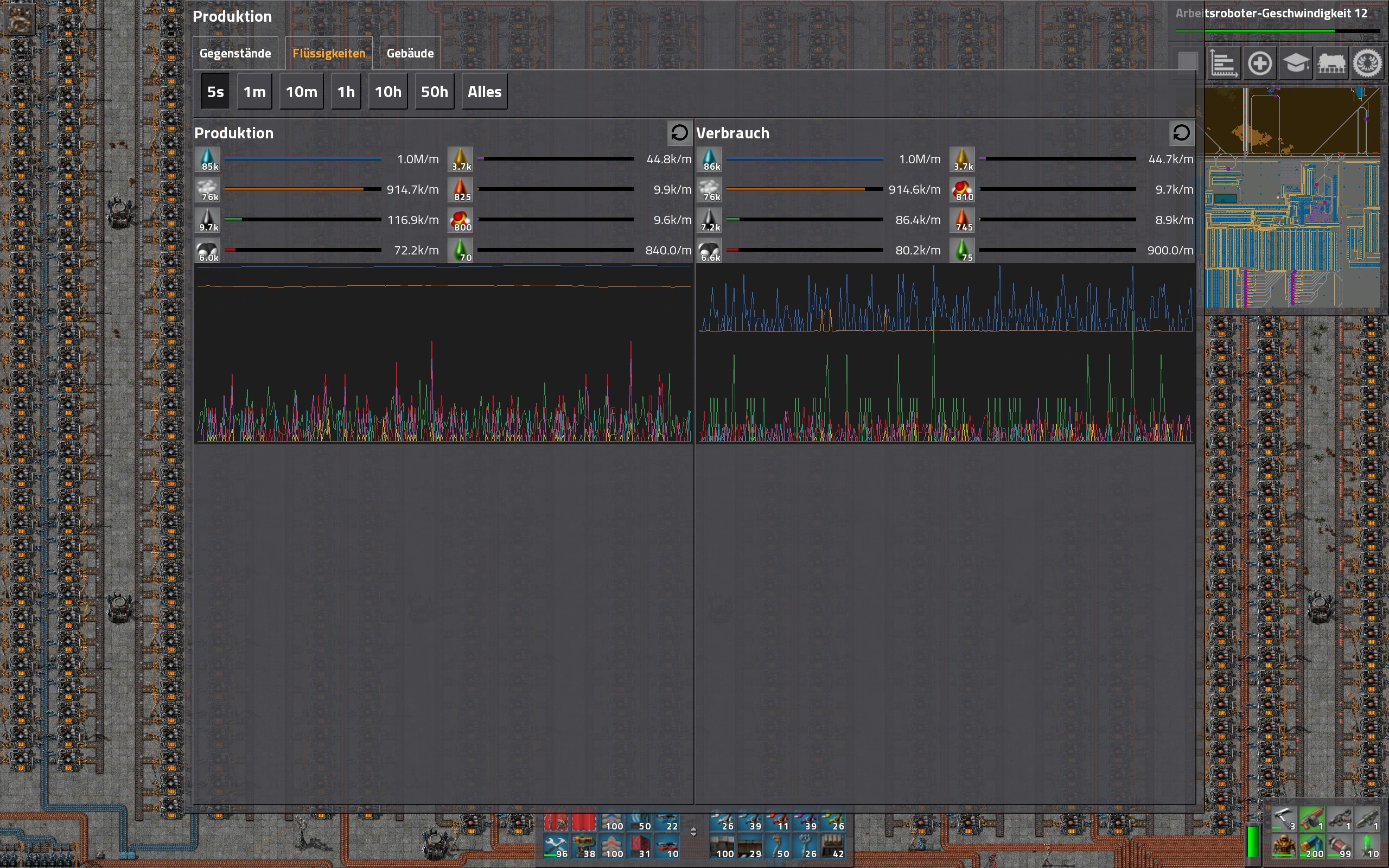Viewport: 1389px width, 868px height.
Task: Open the tutorials graduation cap button
Action: [1296, 63]
